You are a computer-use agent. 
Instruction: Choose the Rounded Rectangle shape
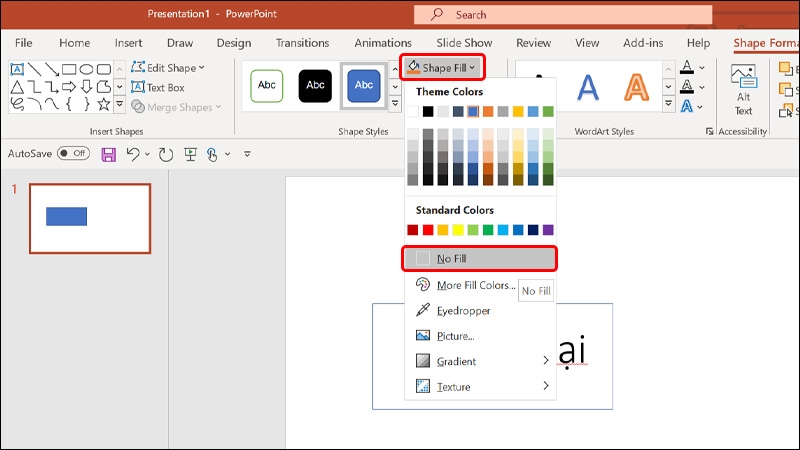[x=104, y=69]
